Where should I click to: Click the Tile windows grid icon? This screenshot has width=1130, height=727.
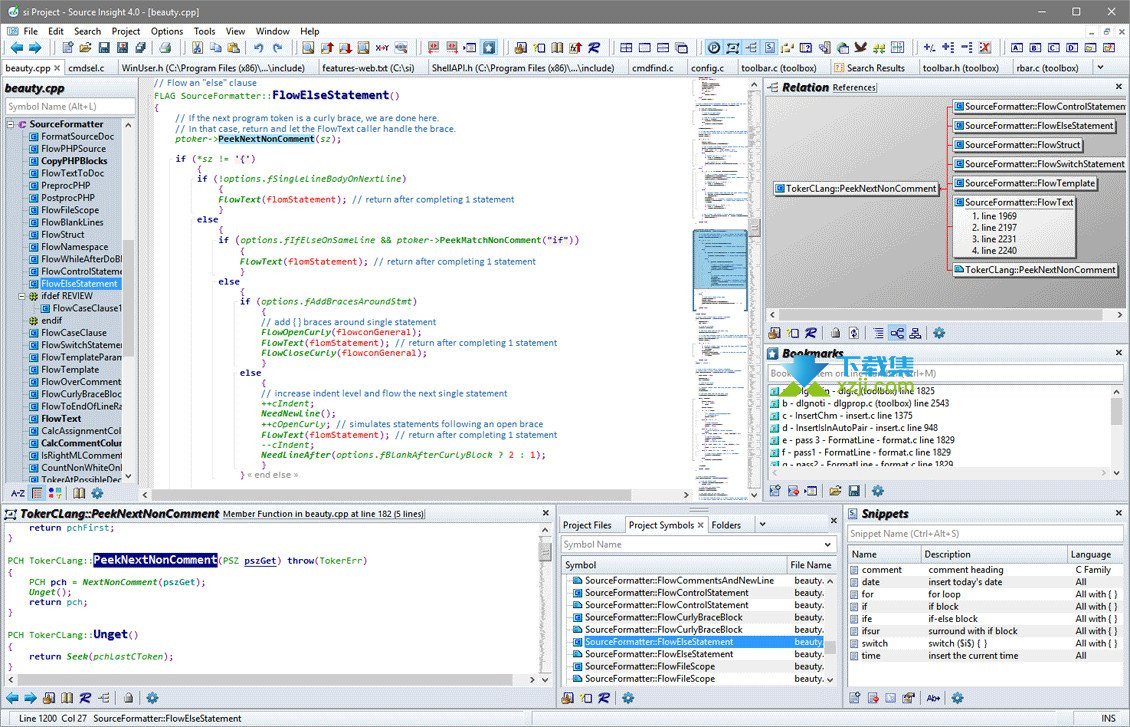coord(626,48)
